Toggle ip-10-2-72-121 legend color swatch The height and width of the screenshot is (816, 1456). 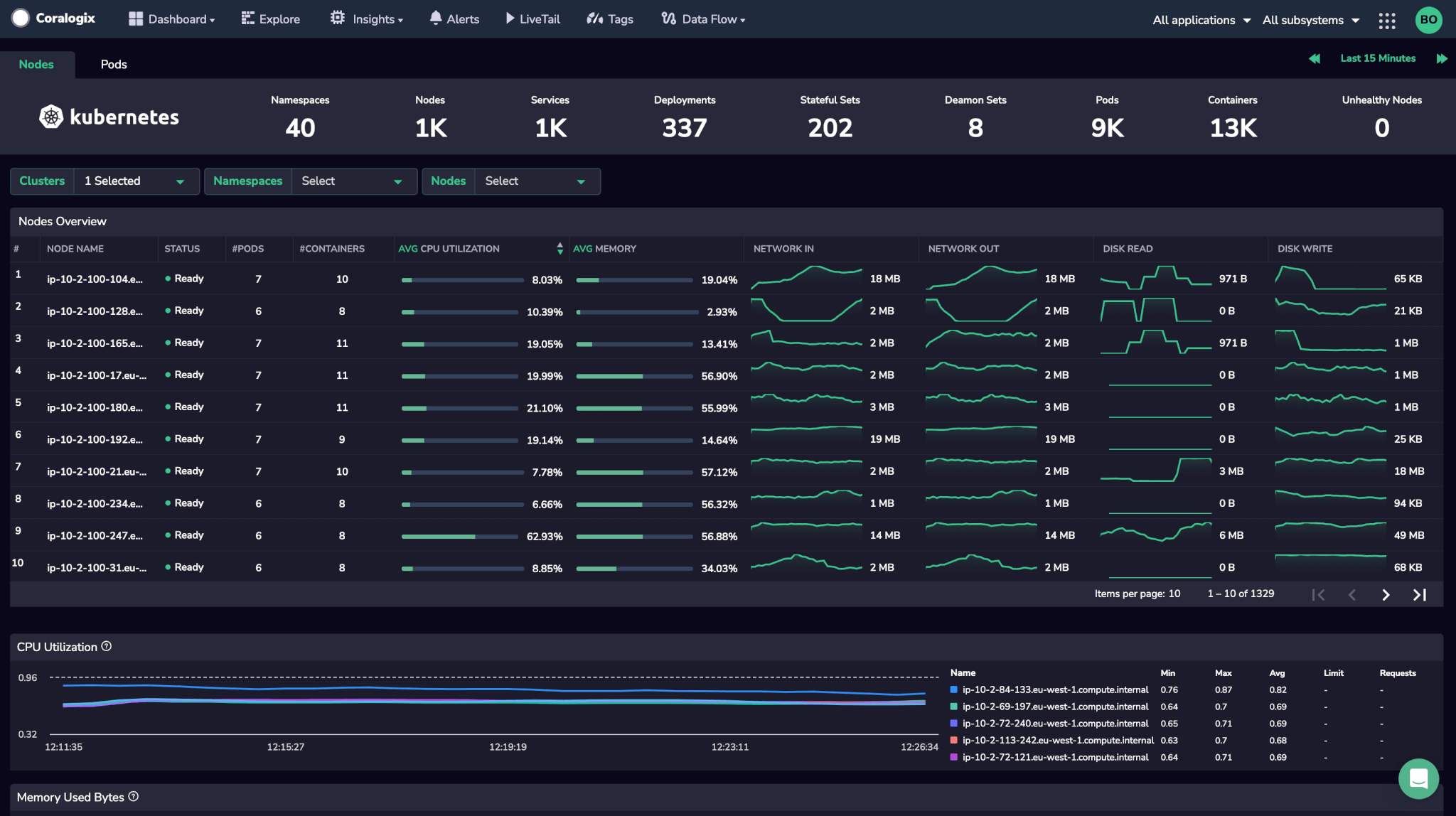pyautogui.click(x=954, y=757)
